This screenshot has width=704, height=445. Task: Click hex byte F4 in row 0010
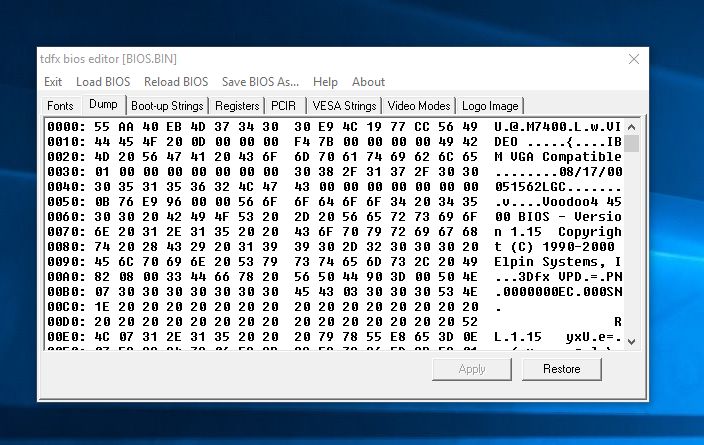[302, 142]
